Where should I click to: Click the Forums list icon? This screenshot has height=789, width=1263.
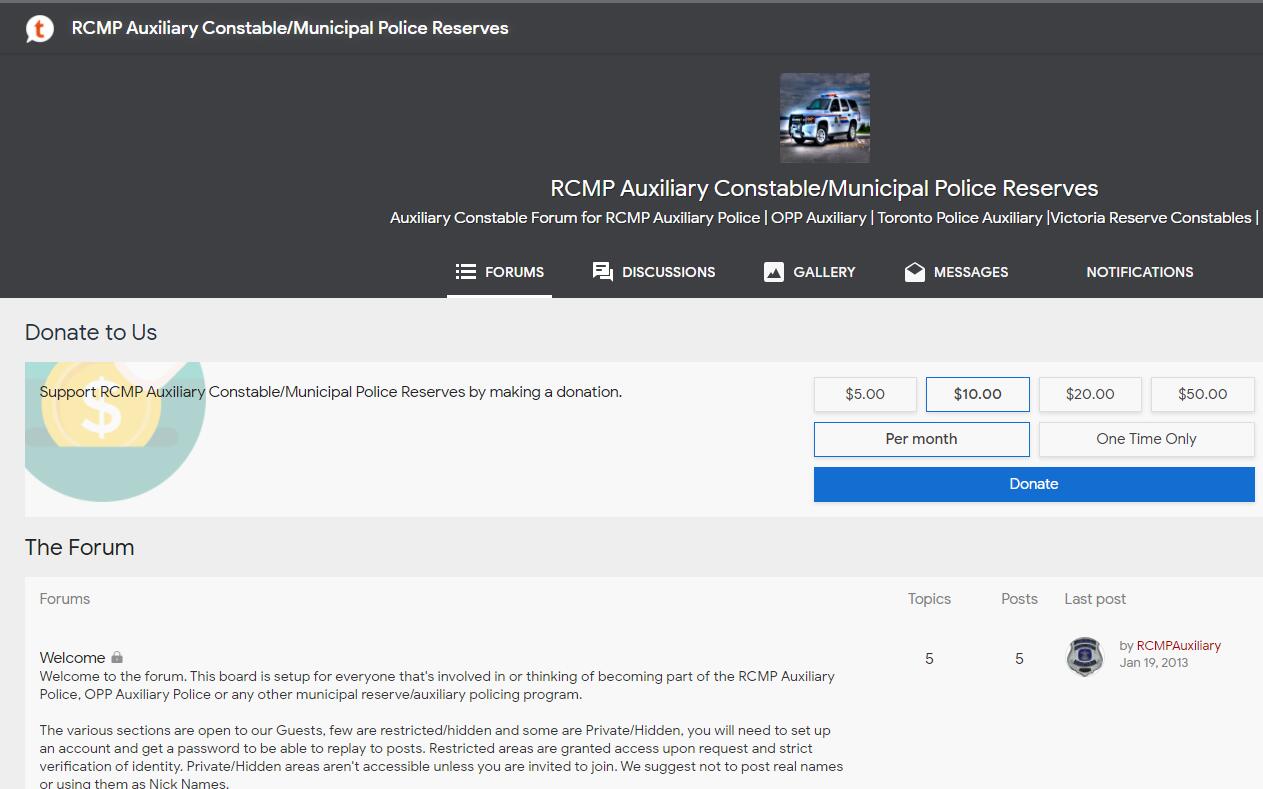(x=465, y=272)
